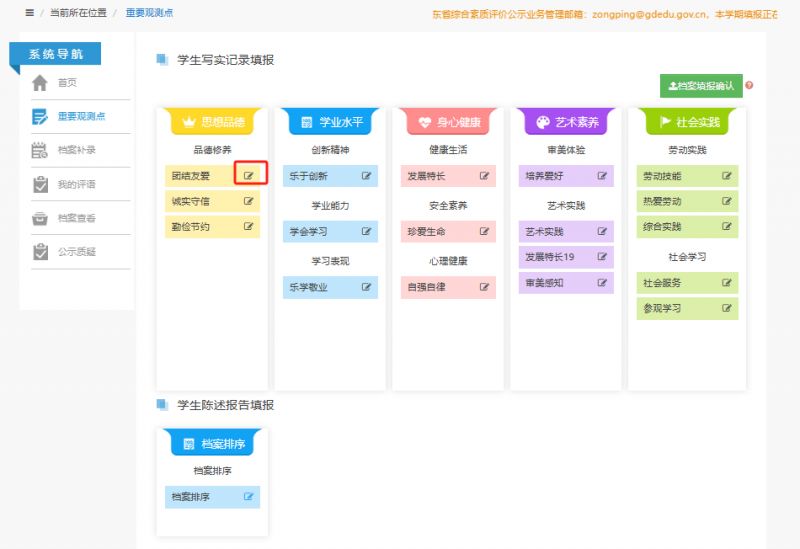The height and width of the screenshot is (549, 800).
Task: Open edit icon for 发展特长19
Action: coord(602,257)
